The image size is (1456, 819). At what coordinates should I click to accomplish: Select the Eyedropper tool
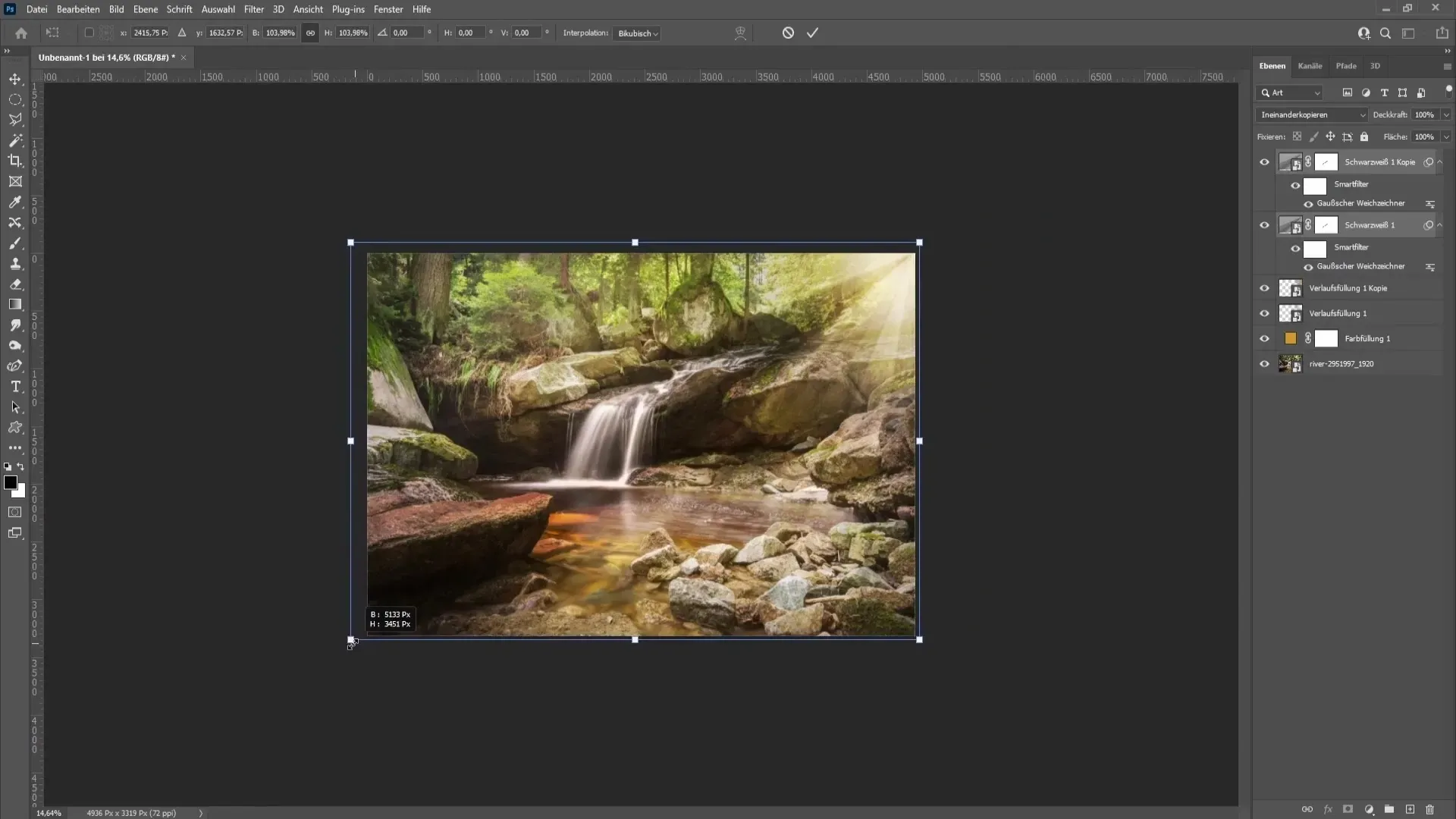pyautogui.click(x=15, y=202)
